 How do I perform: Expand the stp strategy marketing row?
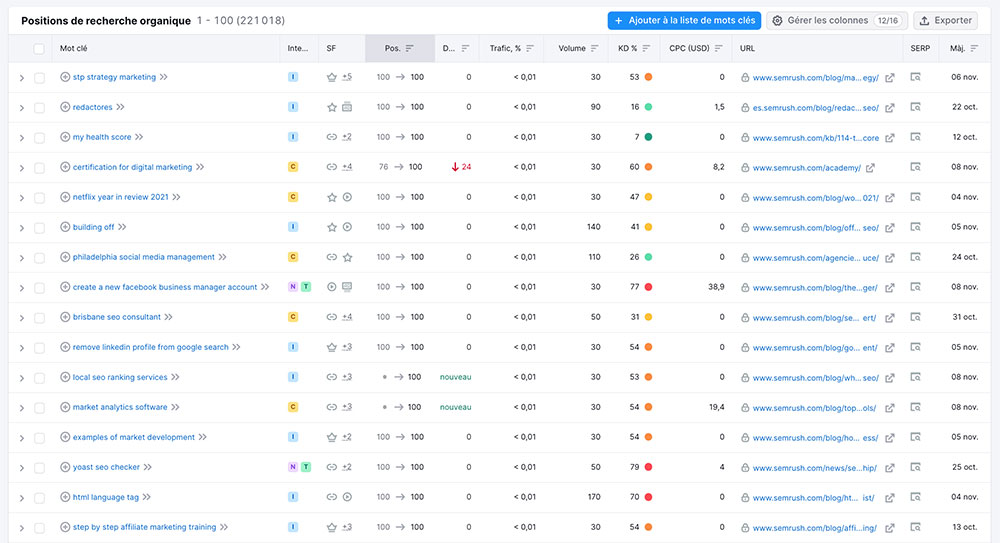point(22,78)
